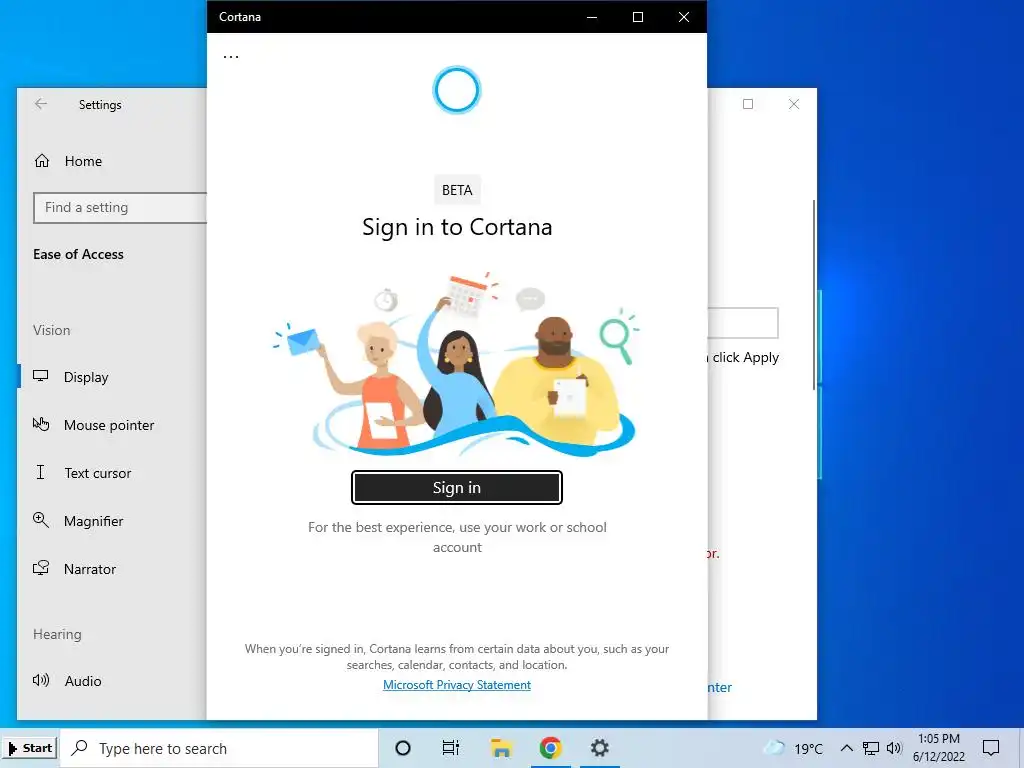The image size is (1024, 768).
Task: Click the network tray icon
Action: click(x=871, y=748)
